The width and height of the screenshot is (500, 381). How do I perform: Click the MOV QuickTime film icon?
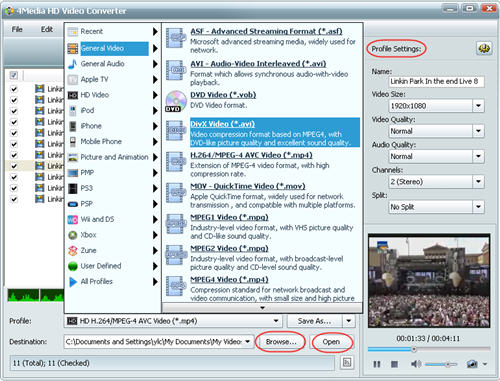click(176, 193)
